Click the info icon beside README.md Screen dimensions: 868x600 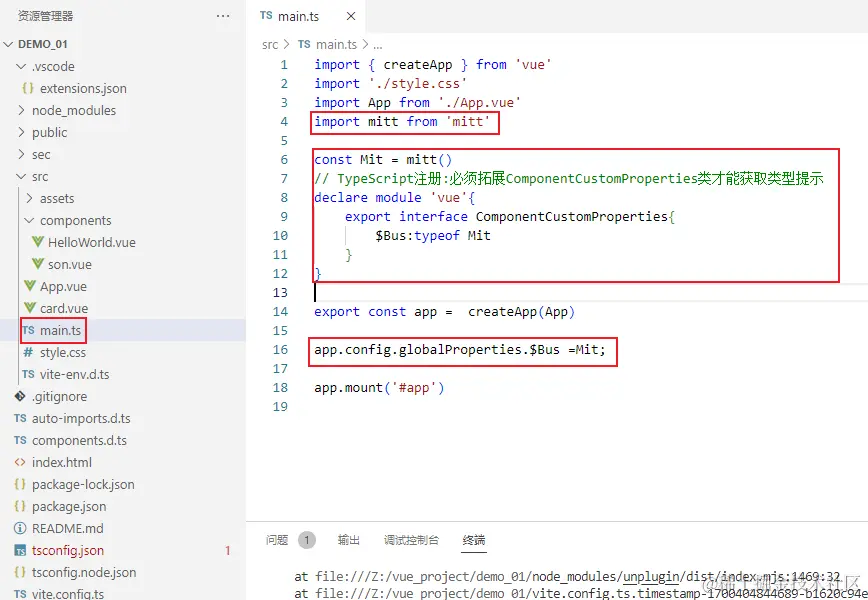[x=20, y=528]
